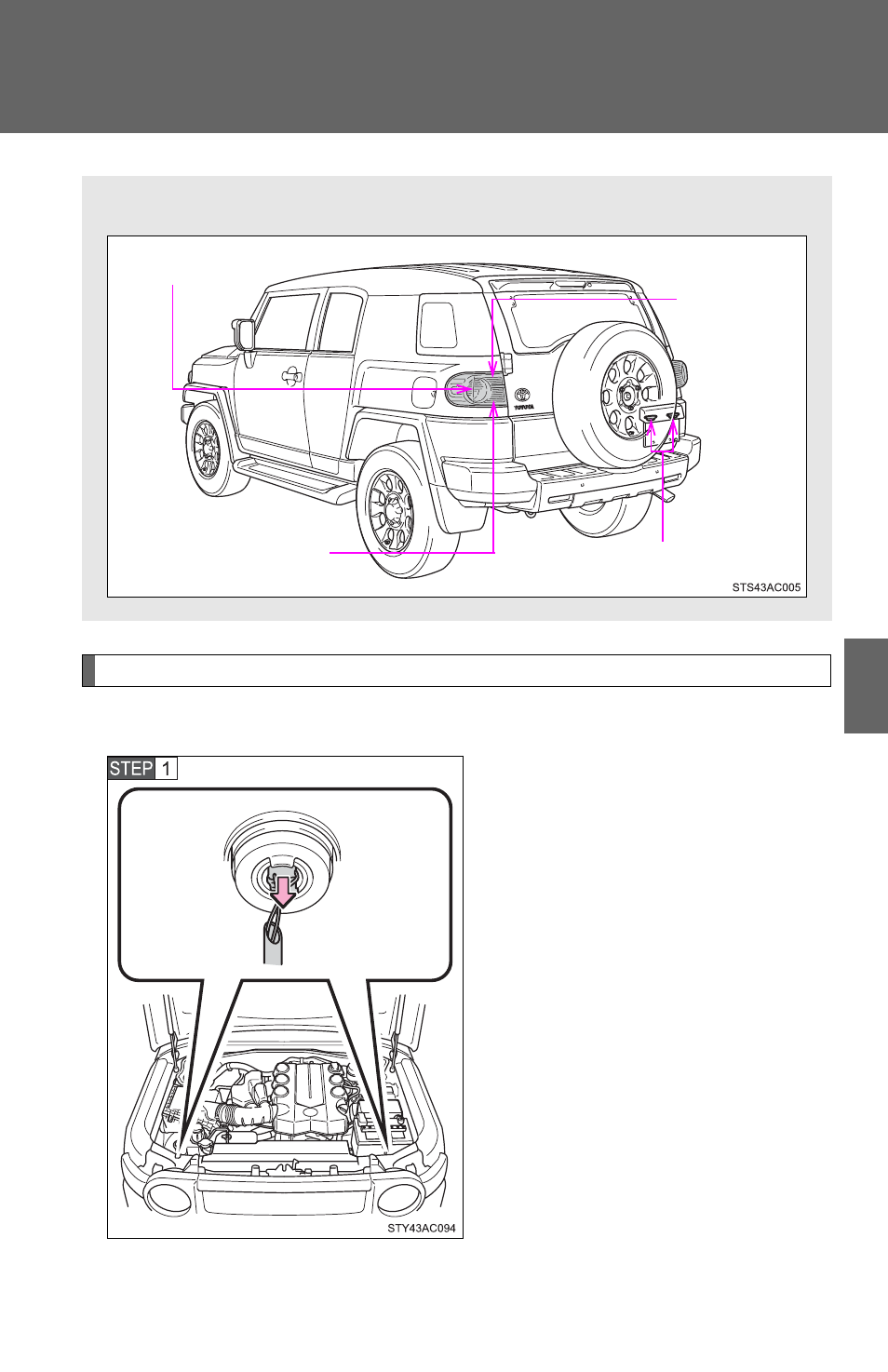Select the gray section tab on the right edge
The width and height of the screenshot is (888, 1372).
pos(866,686)
